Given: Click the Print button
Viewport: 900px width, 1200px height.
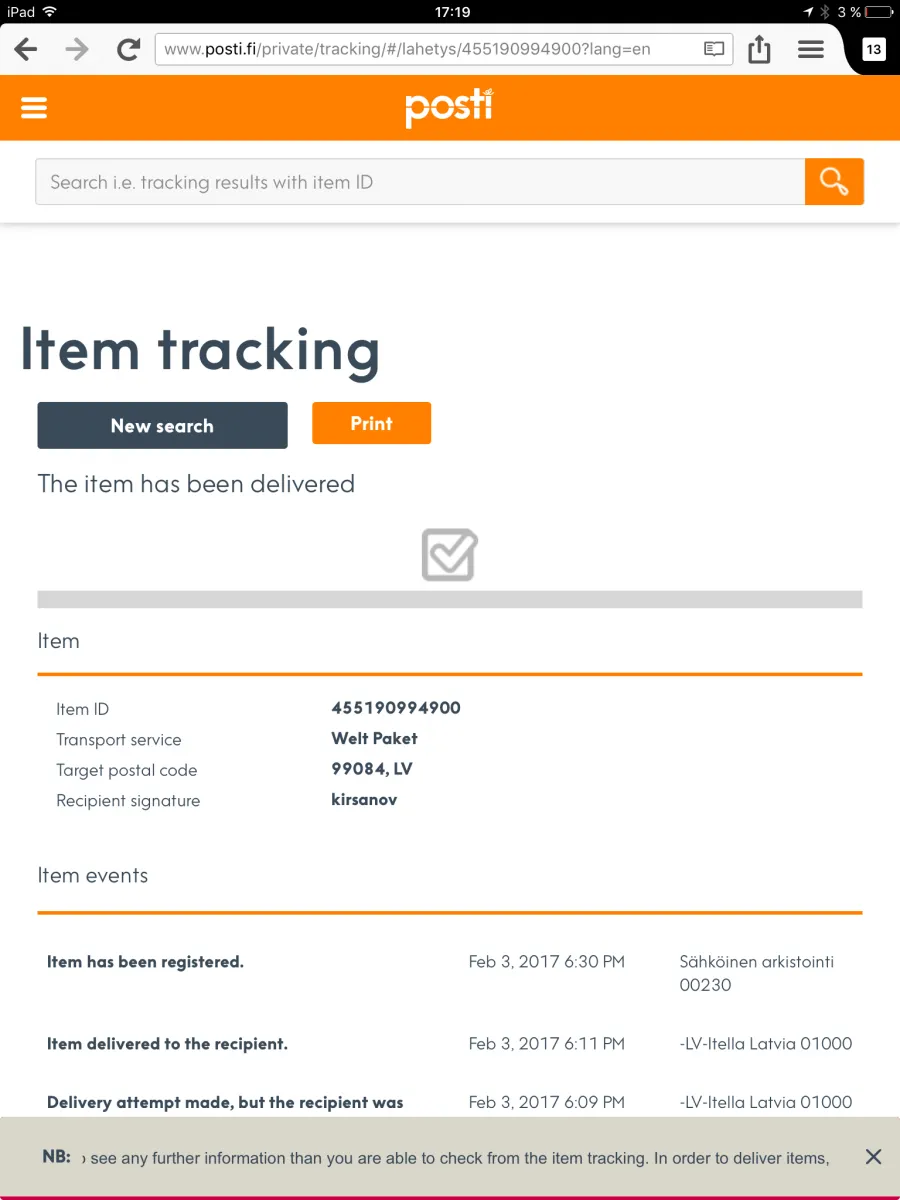Looking at the screenshot, I should click(371, 423).
